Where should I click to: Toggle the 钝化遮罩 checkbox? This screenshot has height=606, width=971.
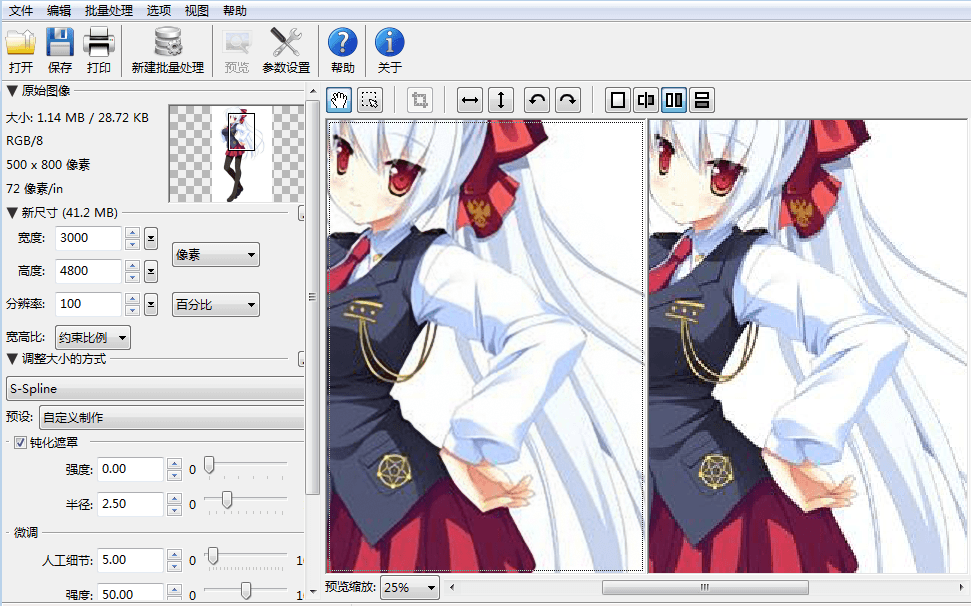coord(20,443)
